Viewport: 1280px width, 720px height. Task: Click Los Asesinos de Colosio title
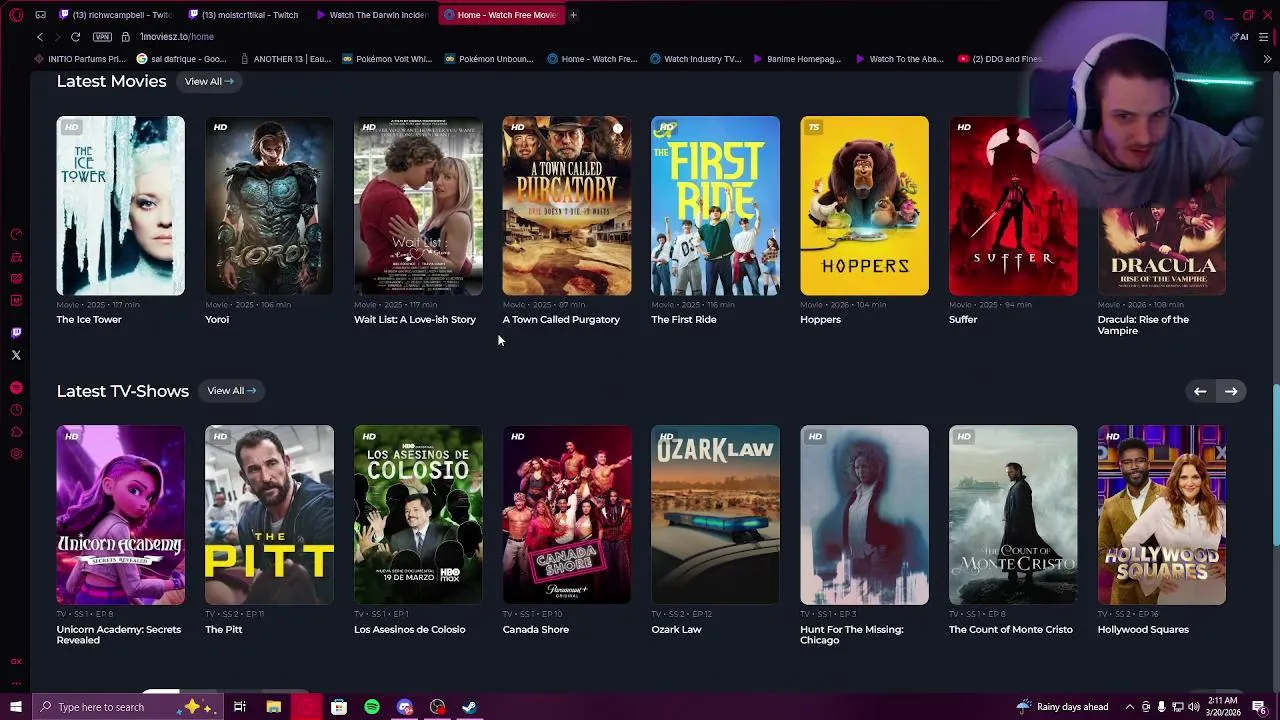pyautogui.click(x=410, y=630)
